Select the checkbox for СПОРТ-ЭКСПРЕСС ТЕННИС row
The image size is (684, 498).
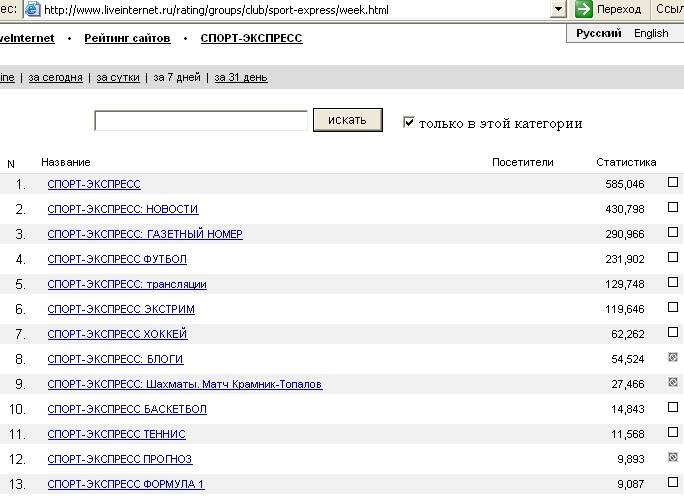(673, 432)
